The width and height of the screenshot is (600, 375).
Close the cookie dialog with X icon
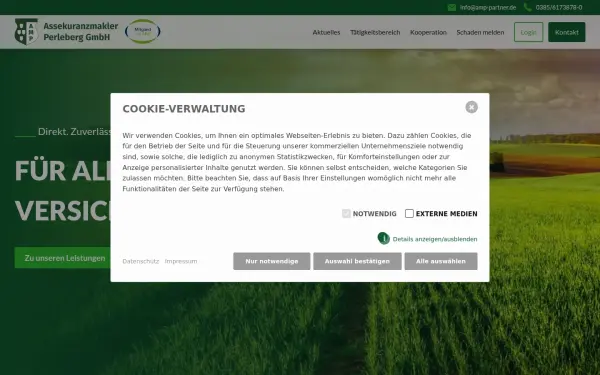tap(471, 107)
